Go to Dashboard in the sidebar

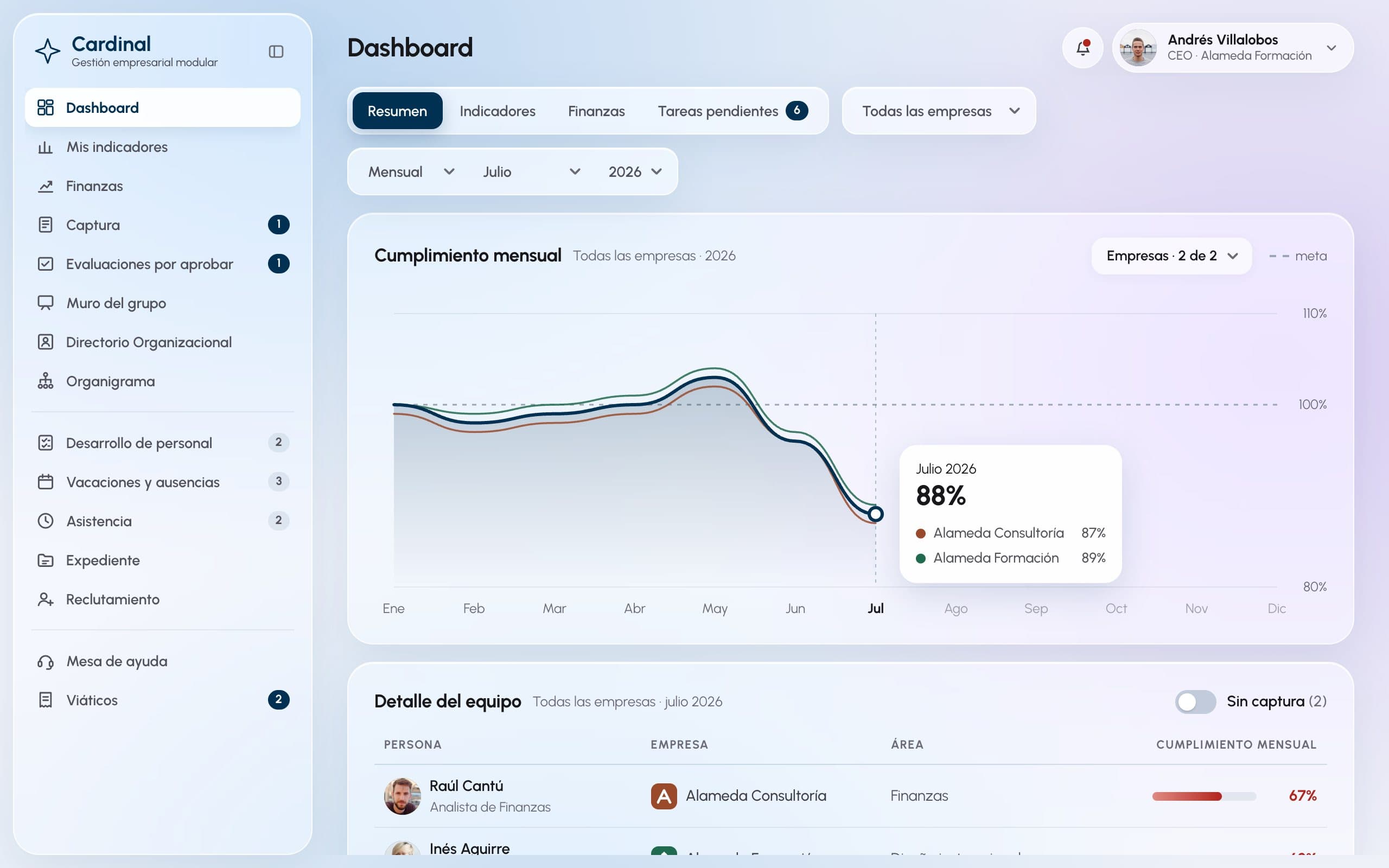pos(162,107)
